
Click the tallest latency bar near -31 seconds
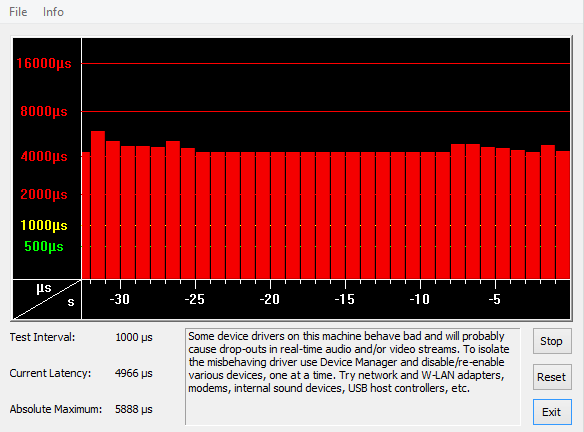click(x=98, y=205)
